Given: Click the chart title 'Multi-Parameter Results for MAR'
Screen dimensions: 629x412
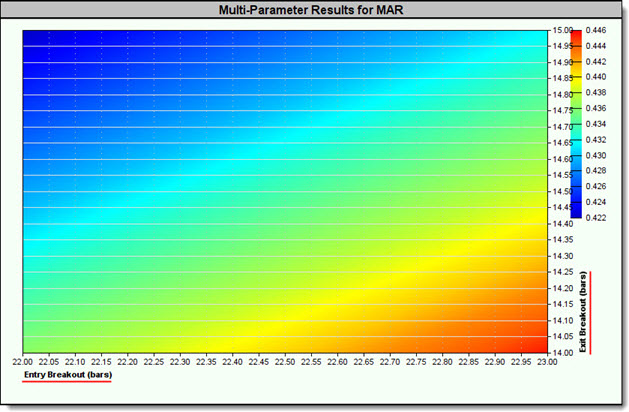Looking at the screenshot, I should click(x=314, y=10).
